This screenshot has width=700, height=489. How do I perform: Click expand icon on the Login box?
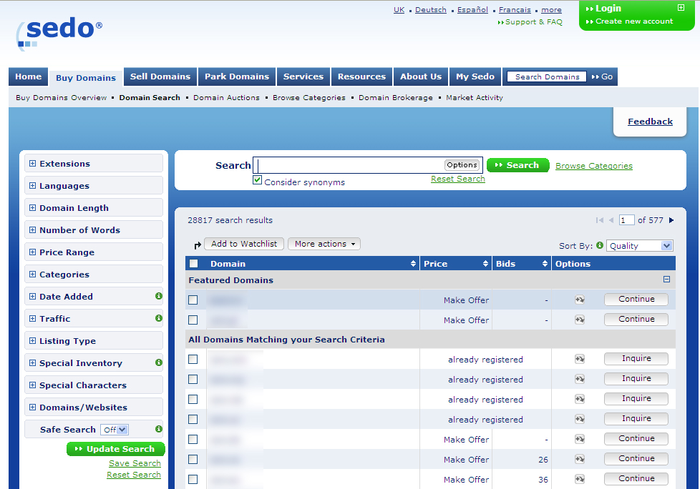tap(681, 8)
